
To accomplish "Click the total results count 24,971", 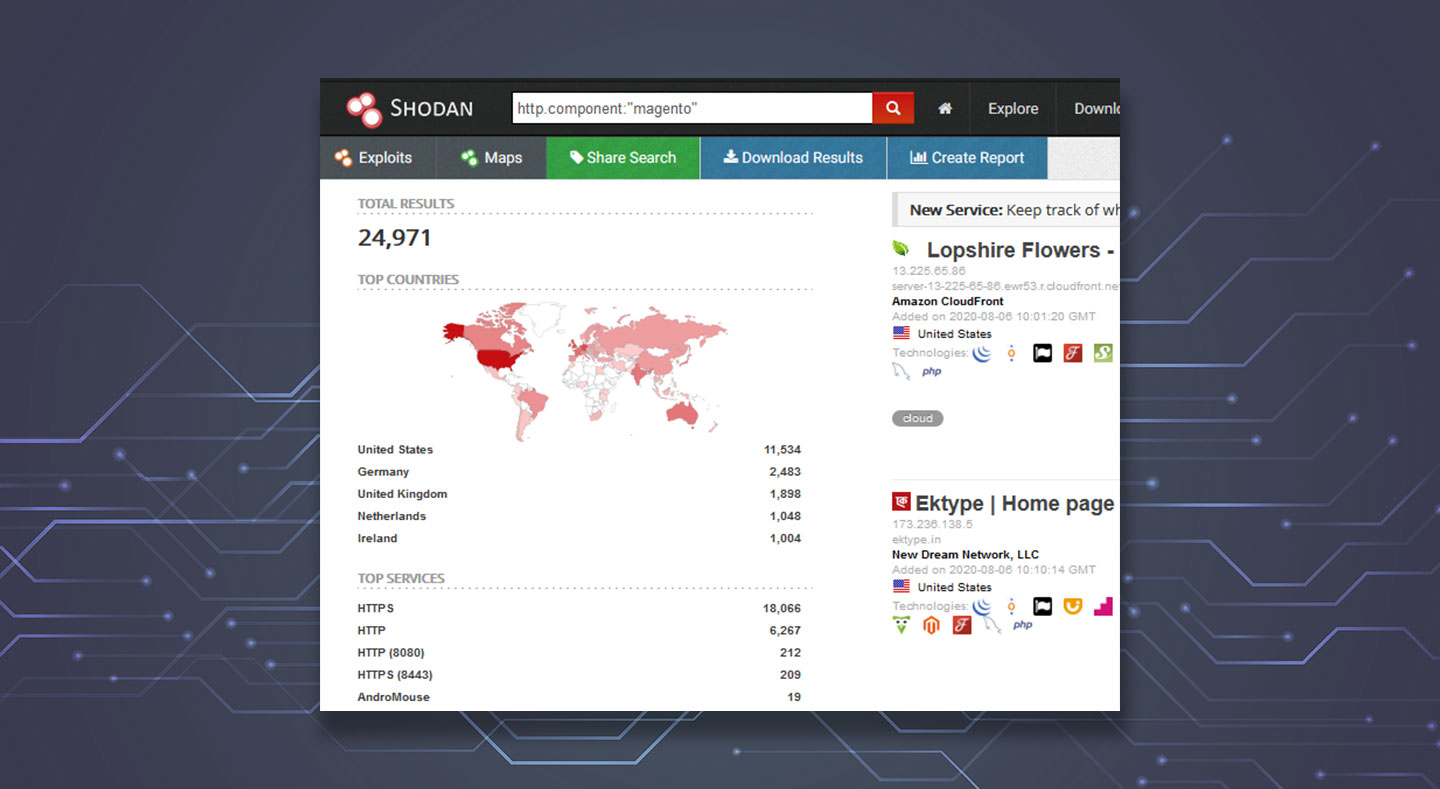I will click(395, 238).
